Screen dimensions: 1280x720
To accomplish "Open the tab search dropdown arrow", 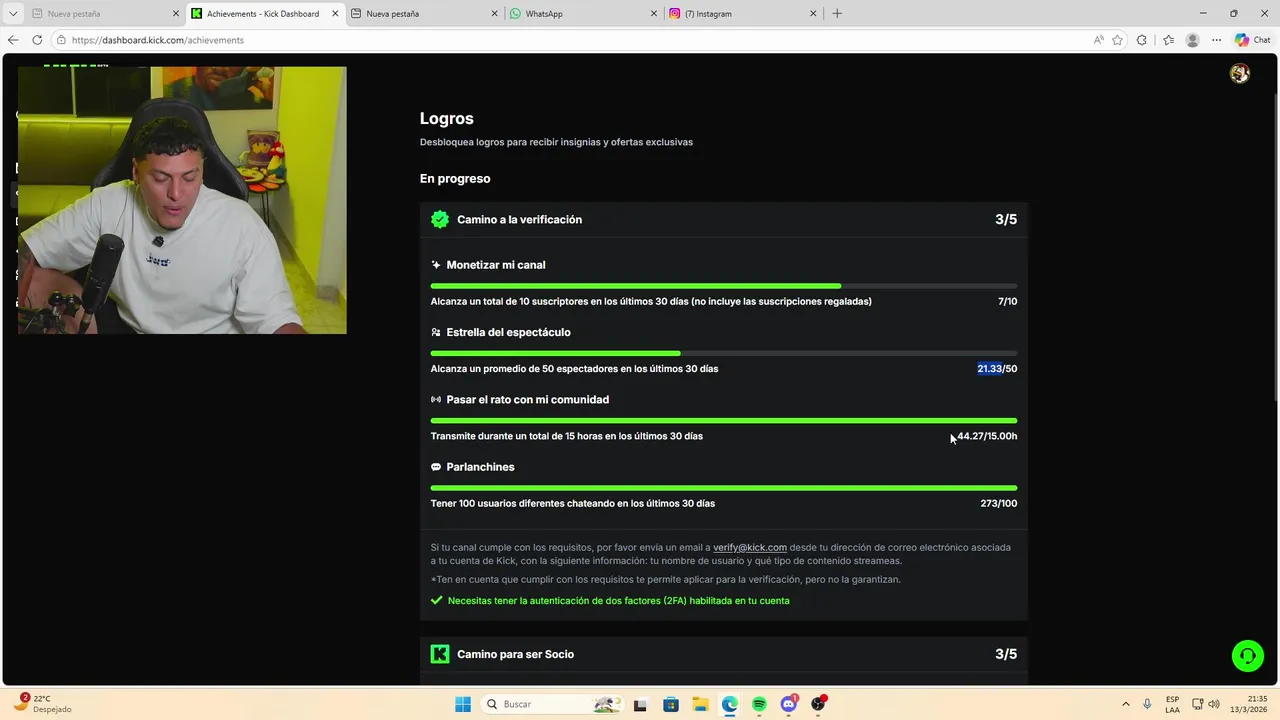I will (13, 13).
